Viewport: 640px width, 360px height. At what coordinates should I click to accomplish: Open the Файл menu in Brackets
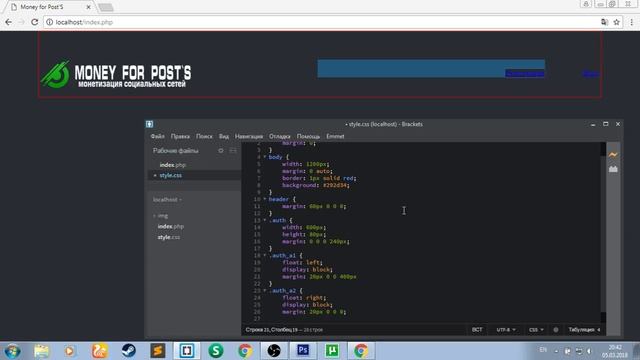[x=158, y=136]
